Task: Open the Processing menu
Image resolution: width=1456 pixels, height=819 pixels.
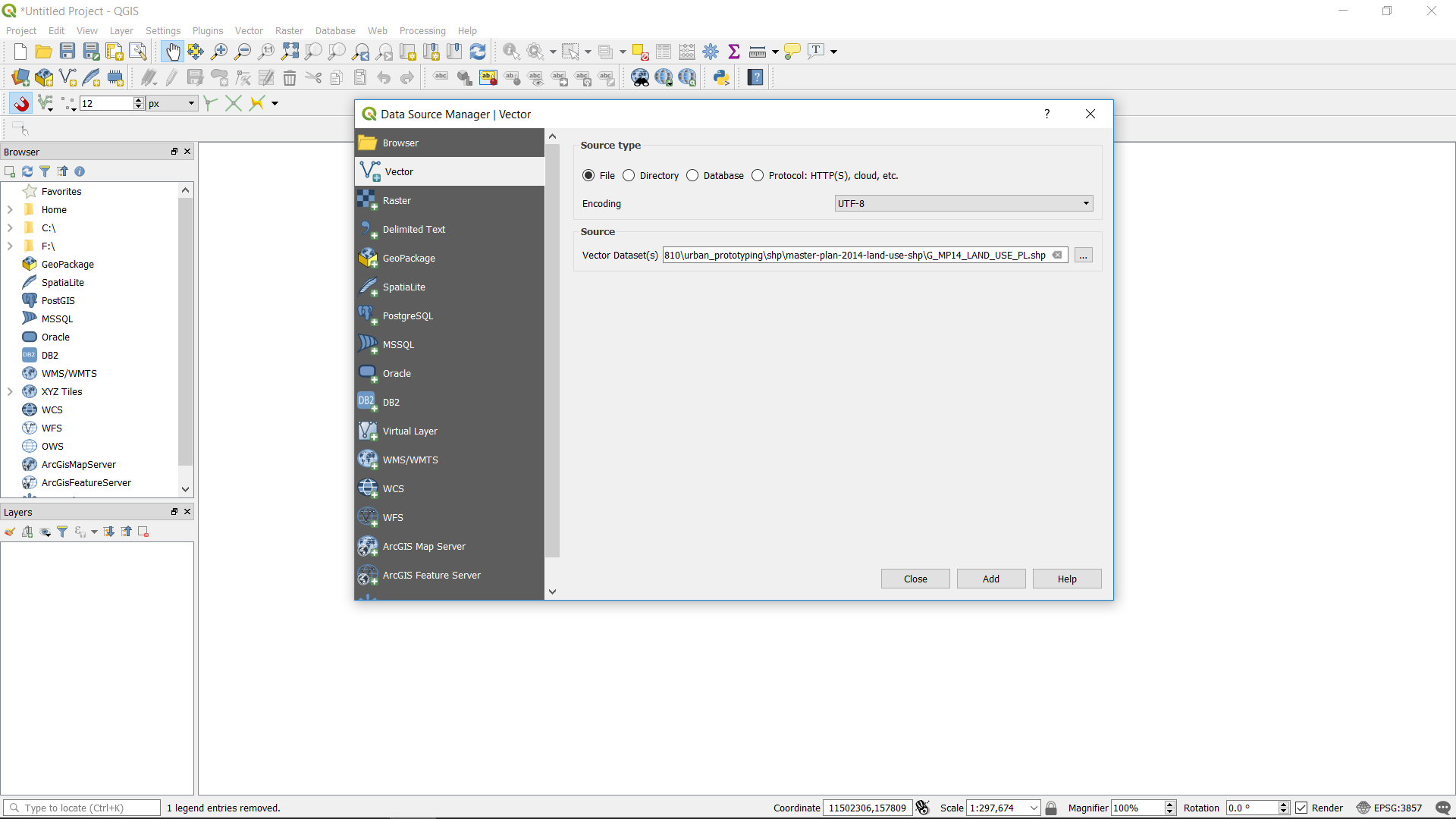Action: (422, 30)
